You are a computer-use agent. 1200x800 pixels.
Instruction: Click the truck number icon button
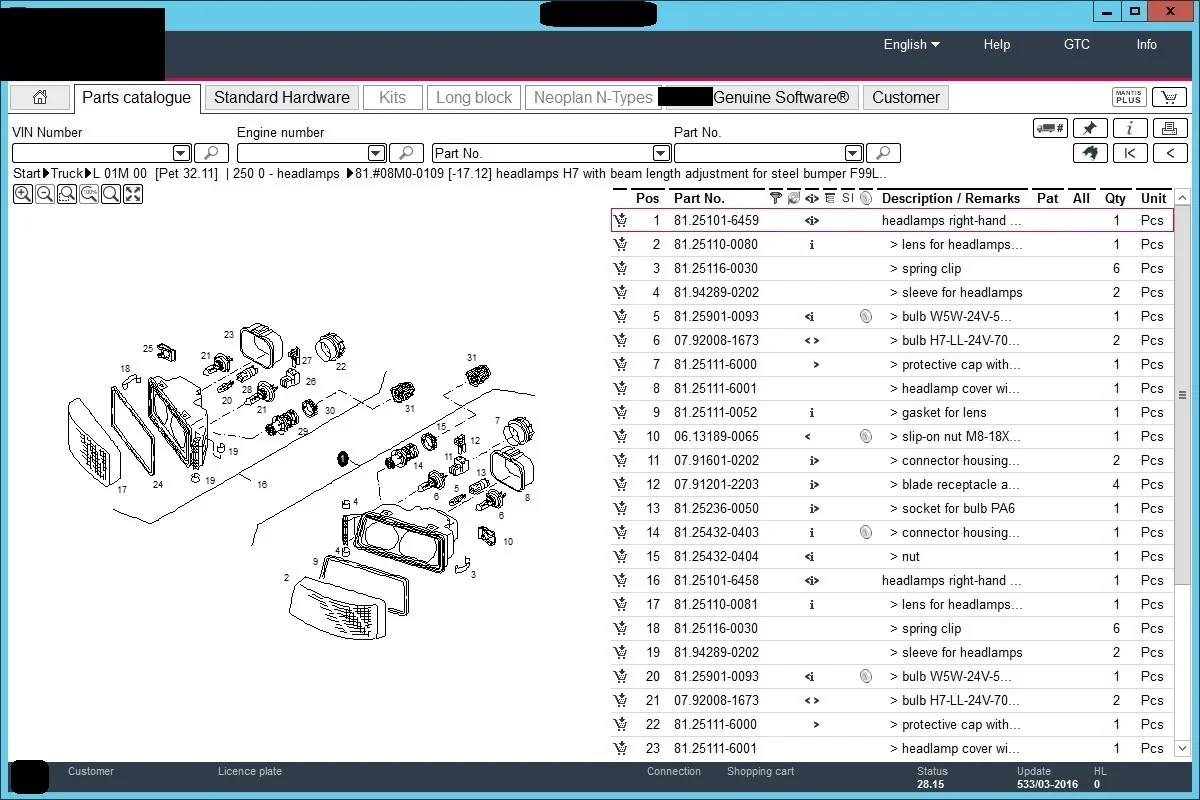(1050, 128)
